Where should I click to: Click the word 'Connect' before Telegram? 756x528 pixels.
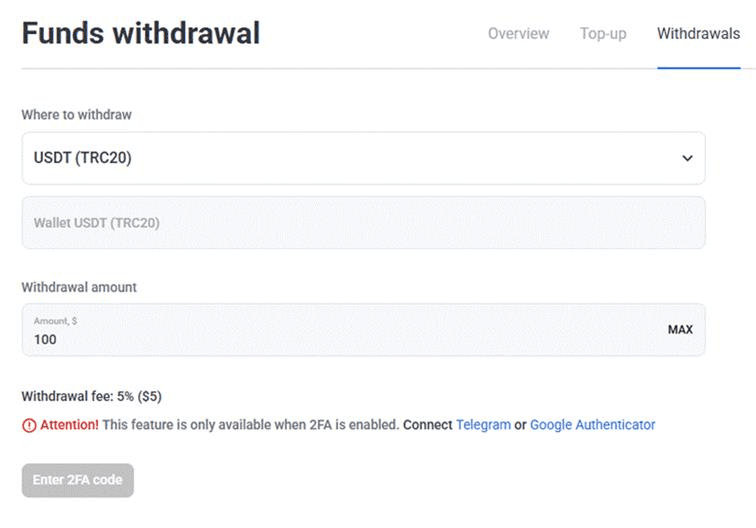[x=427, y=425]
